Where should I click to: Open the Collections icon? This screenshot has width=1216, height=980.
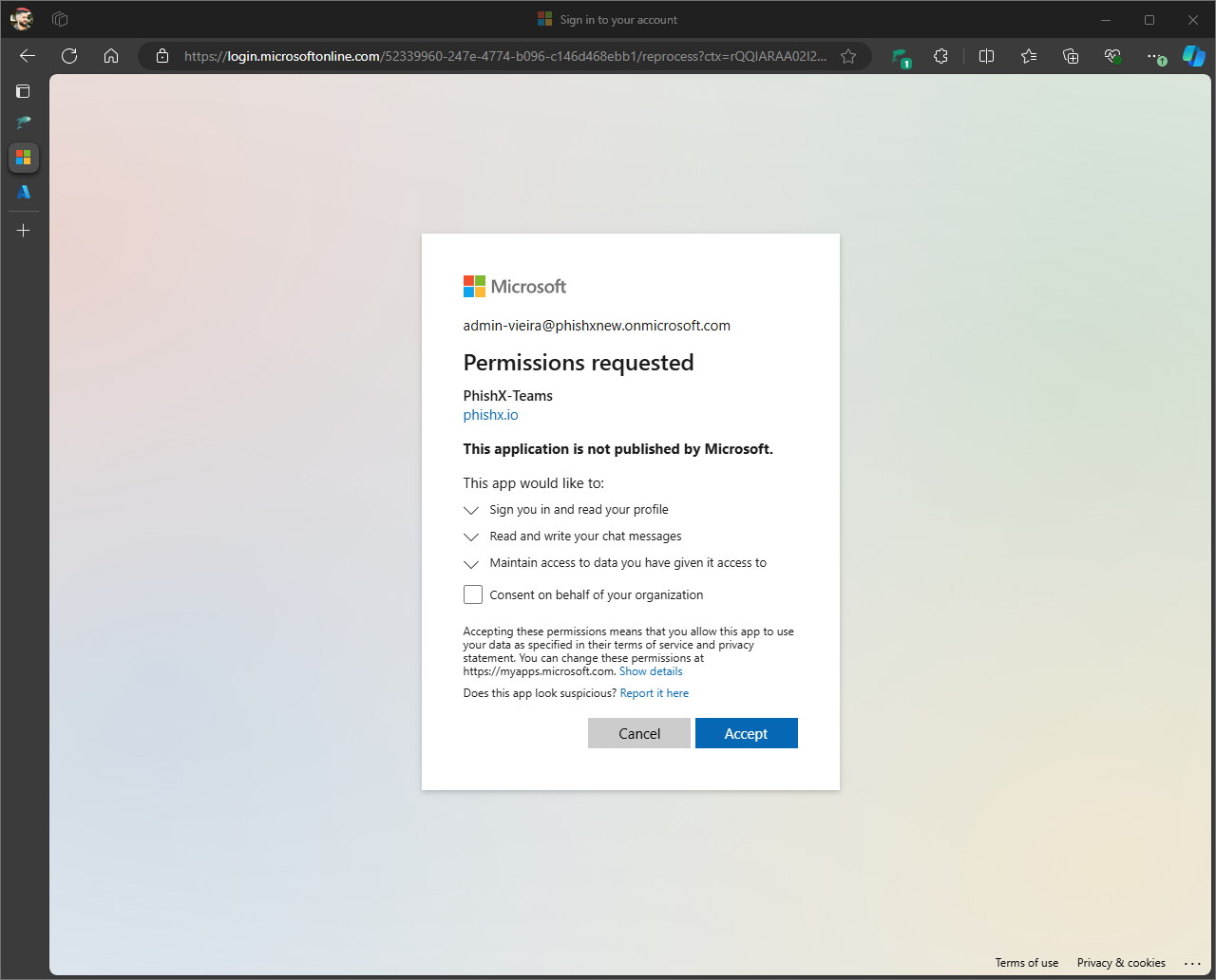coord(1071,56)
